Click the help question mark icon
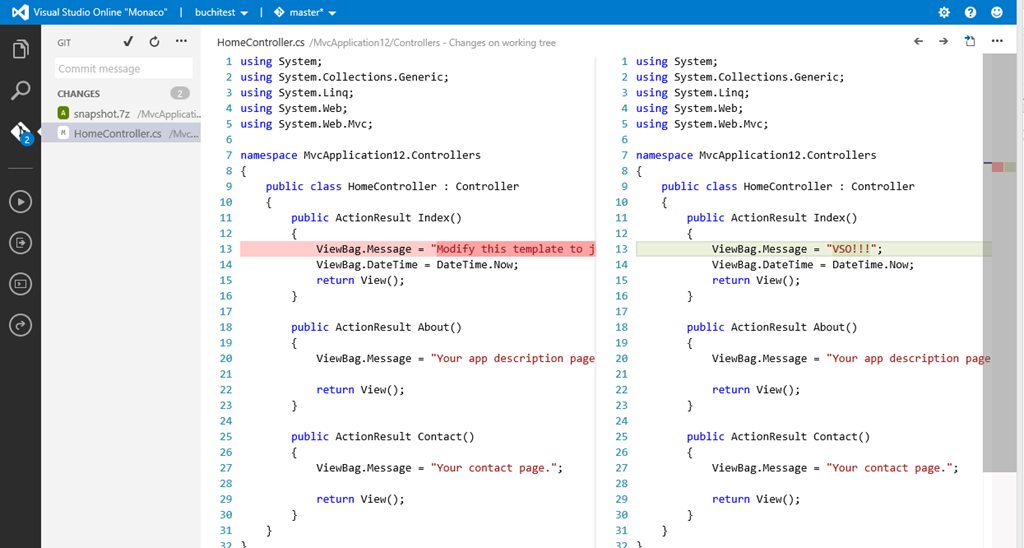The height and width of the screenshot is (548, 1024). [970, 12]
